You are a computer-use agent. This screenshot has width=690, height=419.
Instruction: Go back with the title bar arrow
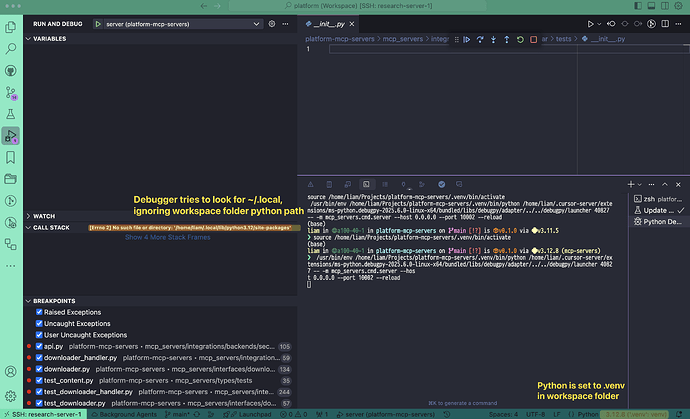click(x=203, y=6)
